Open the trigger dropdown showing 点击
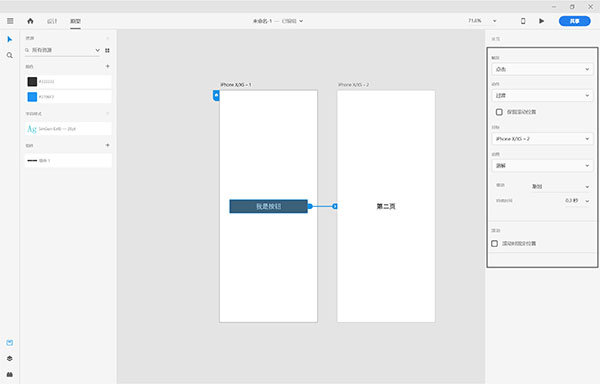Viewport: 600px width, 384px height. [542, 69]
